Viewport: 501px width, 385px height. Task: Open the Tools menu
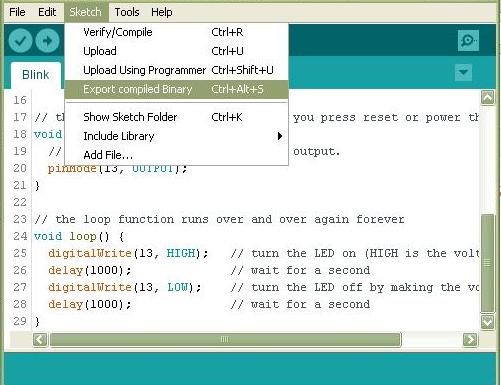pyautogui.click(x=127, y=12)
